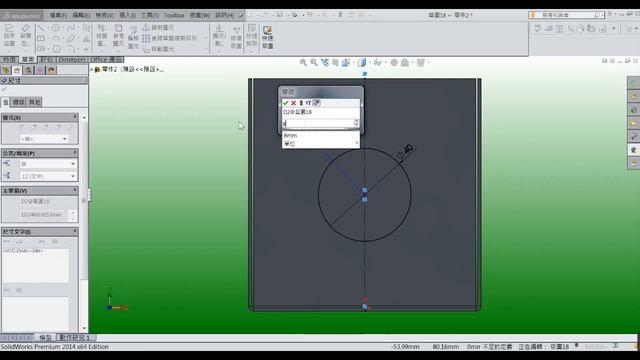This screenshot has width=640, height=360.
Task: Open the unit precision .12 dropdown
Action: pyautogui.click(x=48, y=176)
